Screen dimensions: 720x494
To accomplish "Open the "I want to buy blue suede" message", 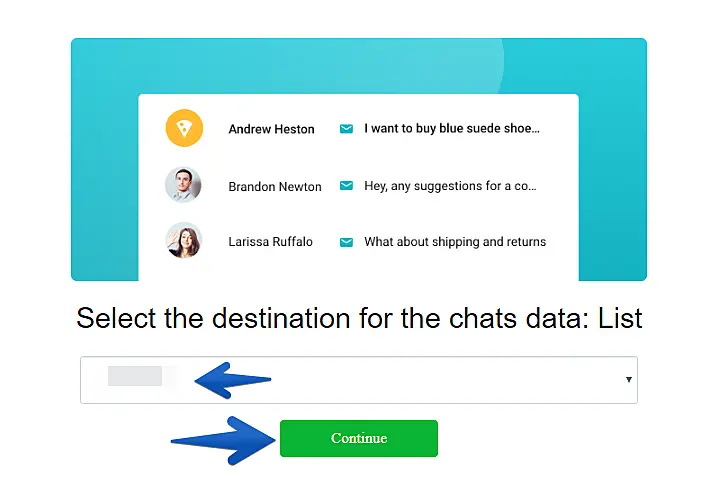I will pos(452,129).
